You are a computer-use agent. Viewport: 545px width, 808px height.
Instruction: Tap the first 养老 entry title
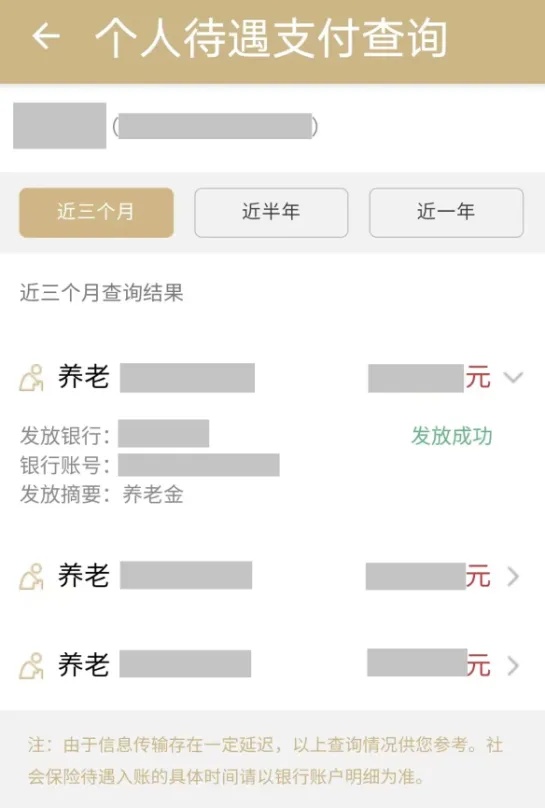tap(83, 377)
